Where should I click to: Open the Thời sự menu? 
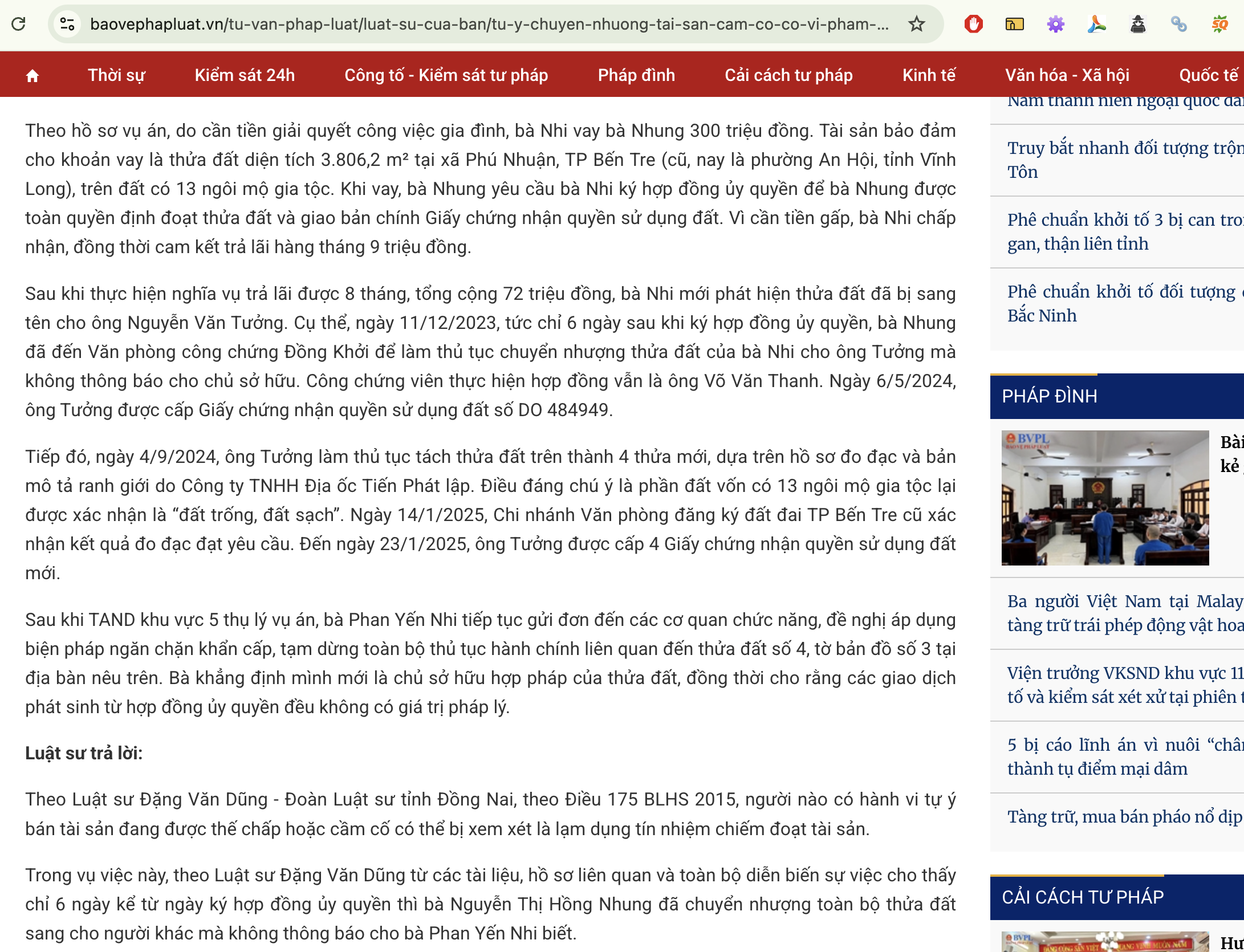point(116,75)
